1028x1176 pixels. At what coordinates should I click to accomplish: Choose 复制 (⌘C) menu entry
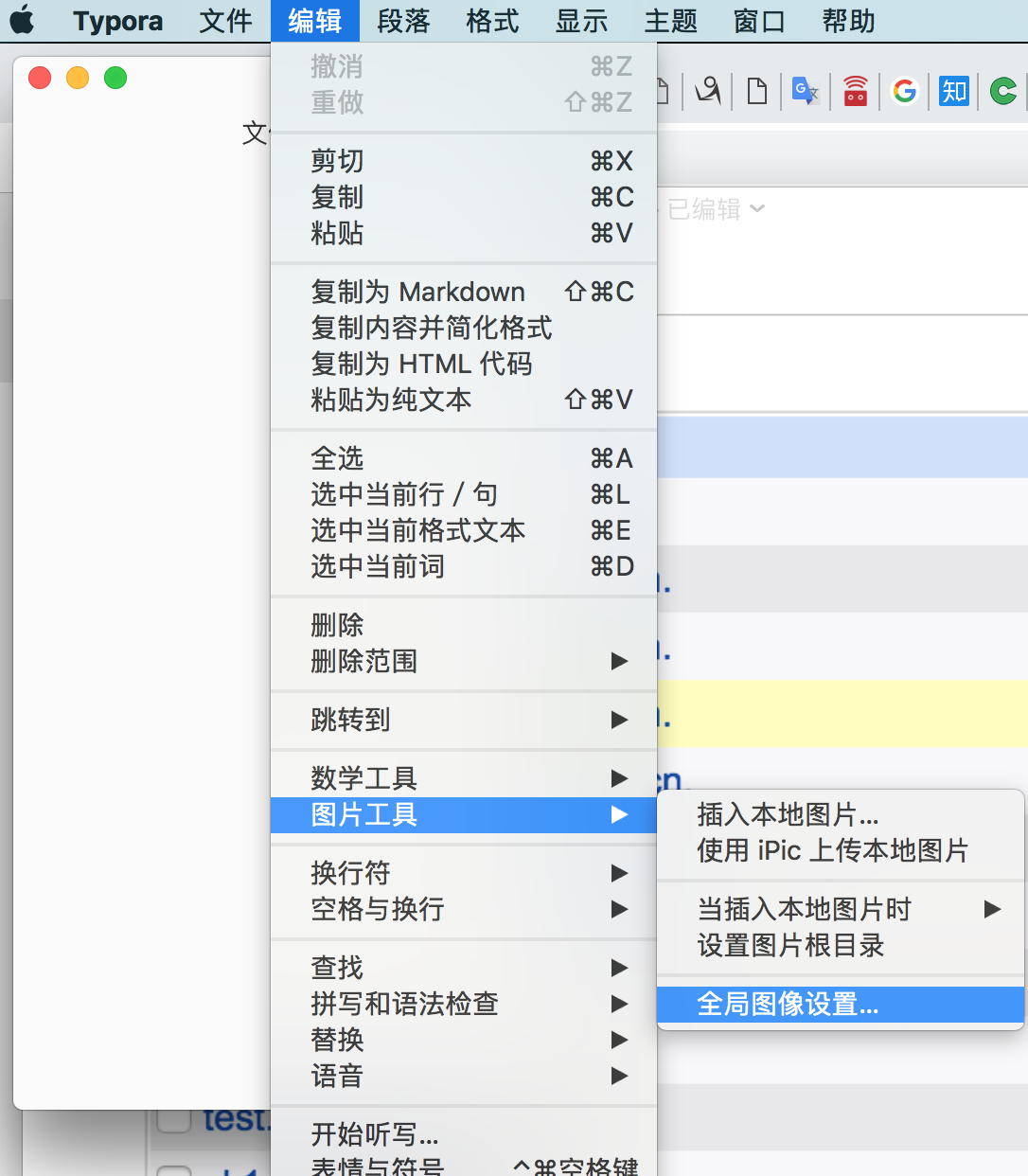[464, 197]
